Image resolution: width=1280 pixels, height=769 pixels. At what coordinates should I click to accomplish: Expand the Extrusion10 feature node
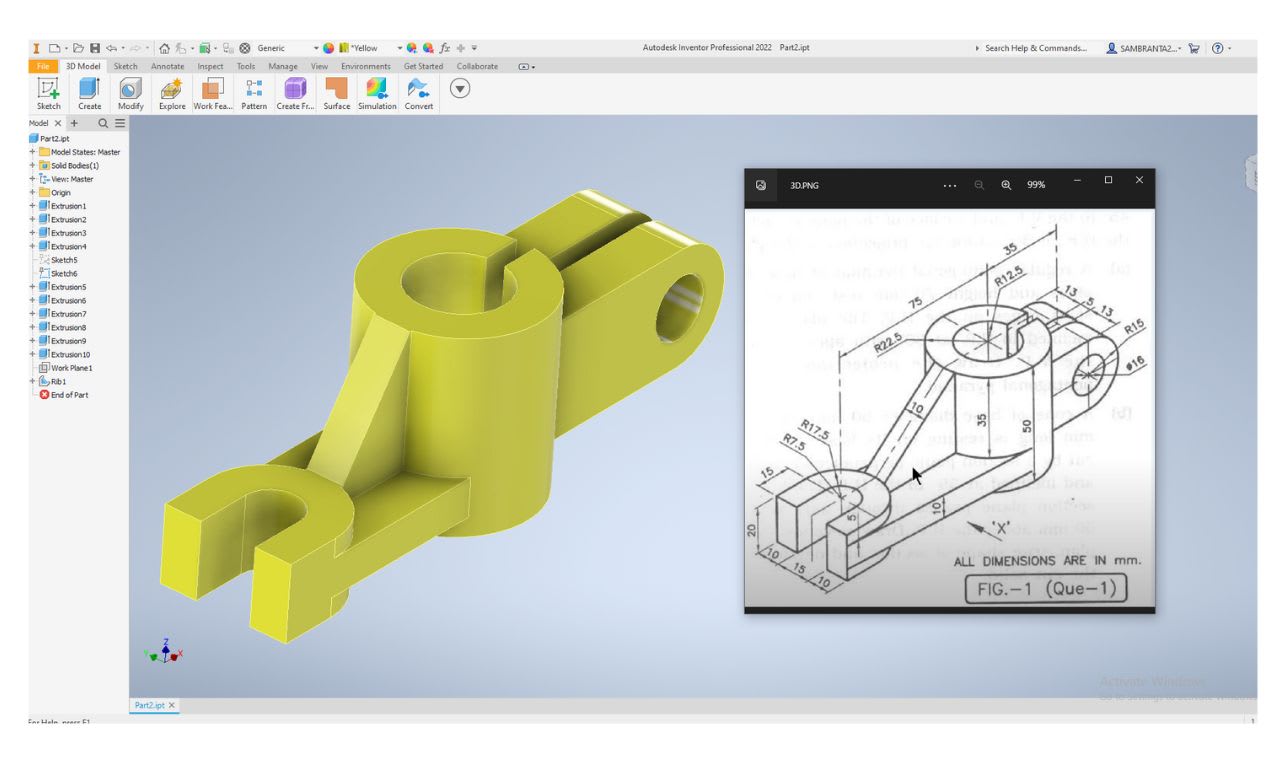pyautogui.click(x=33, y=354)
